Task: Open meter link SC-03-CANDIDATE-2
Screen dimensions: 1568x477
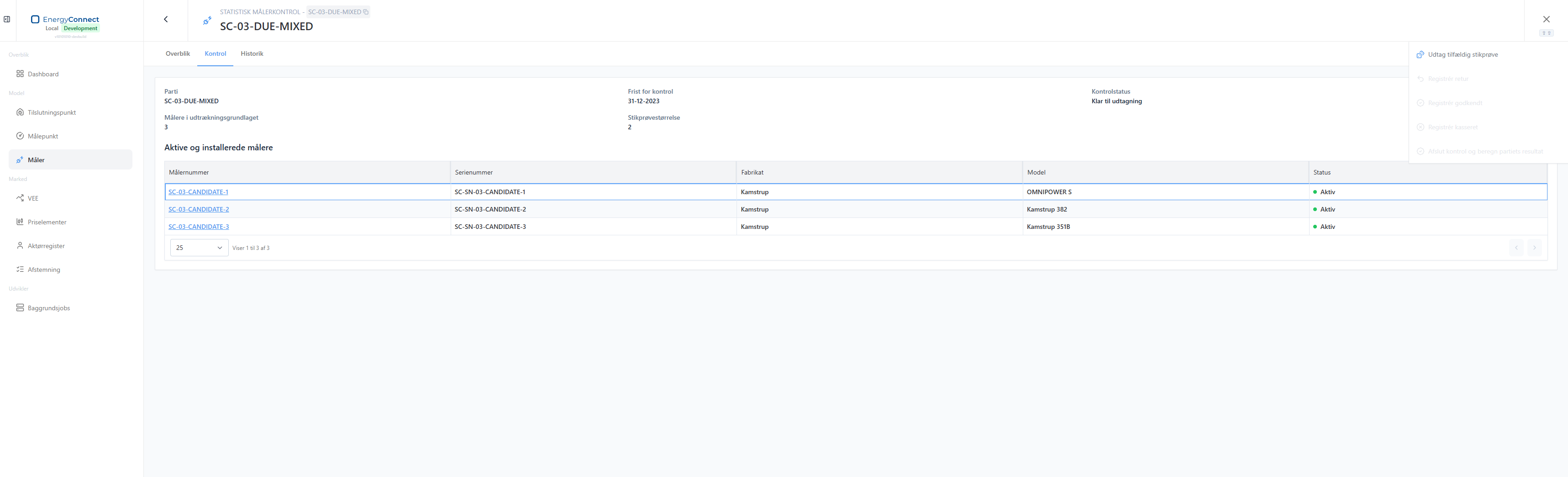Action: [199, 209]
